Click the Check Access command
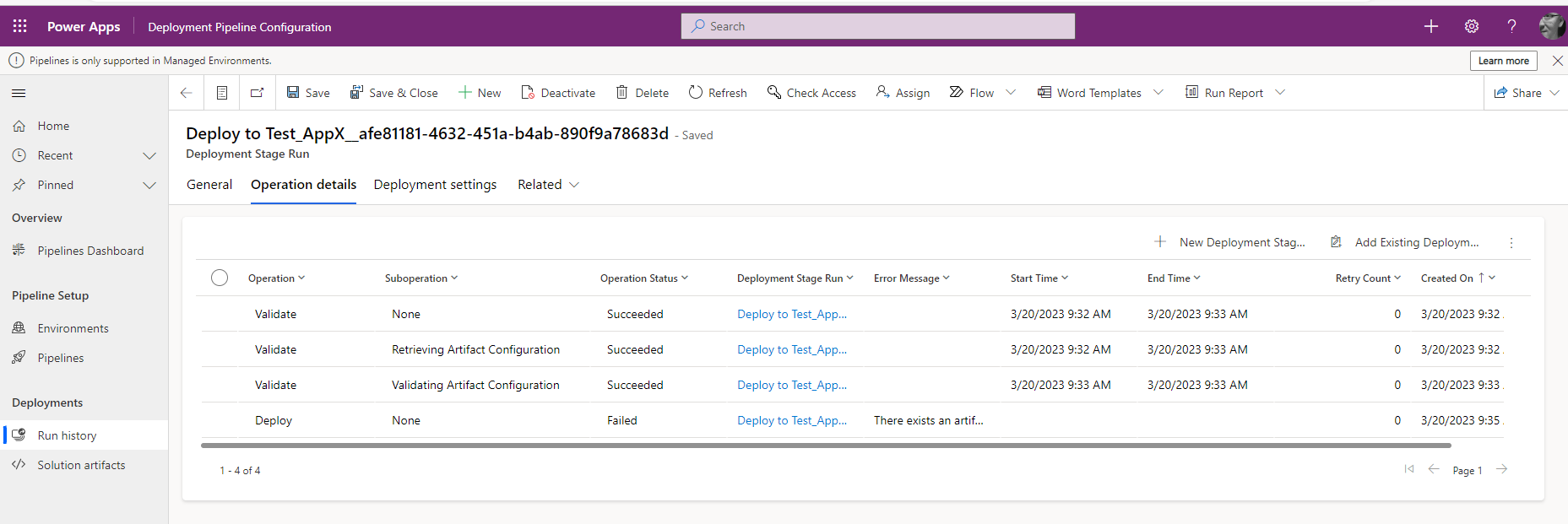This screenshot has width=1568, height=524. [811, 93]
